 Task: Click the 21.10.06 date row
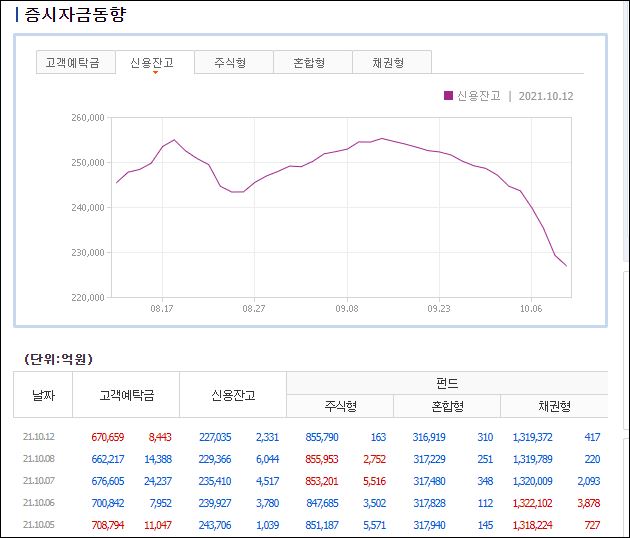(39, 503)
